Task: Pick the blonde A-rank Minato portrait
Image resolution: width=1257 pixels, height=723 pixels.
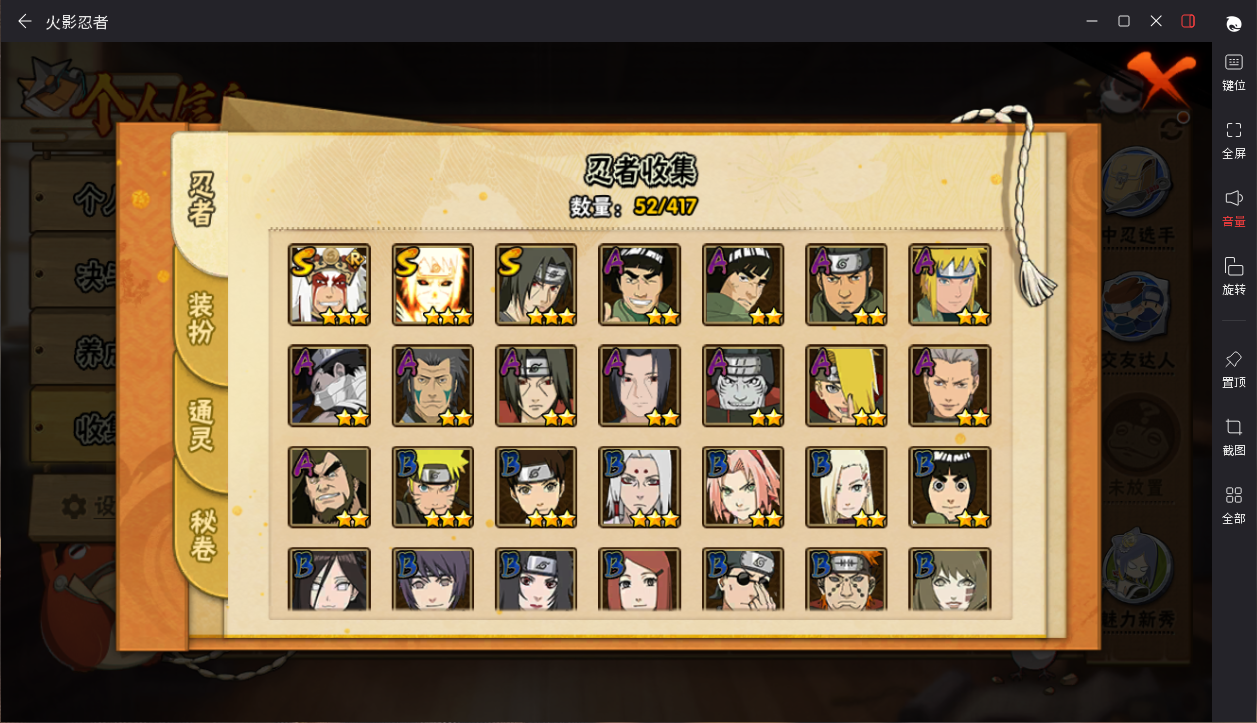Action: pyautogui.click(x=950, y=285)
